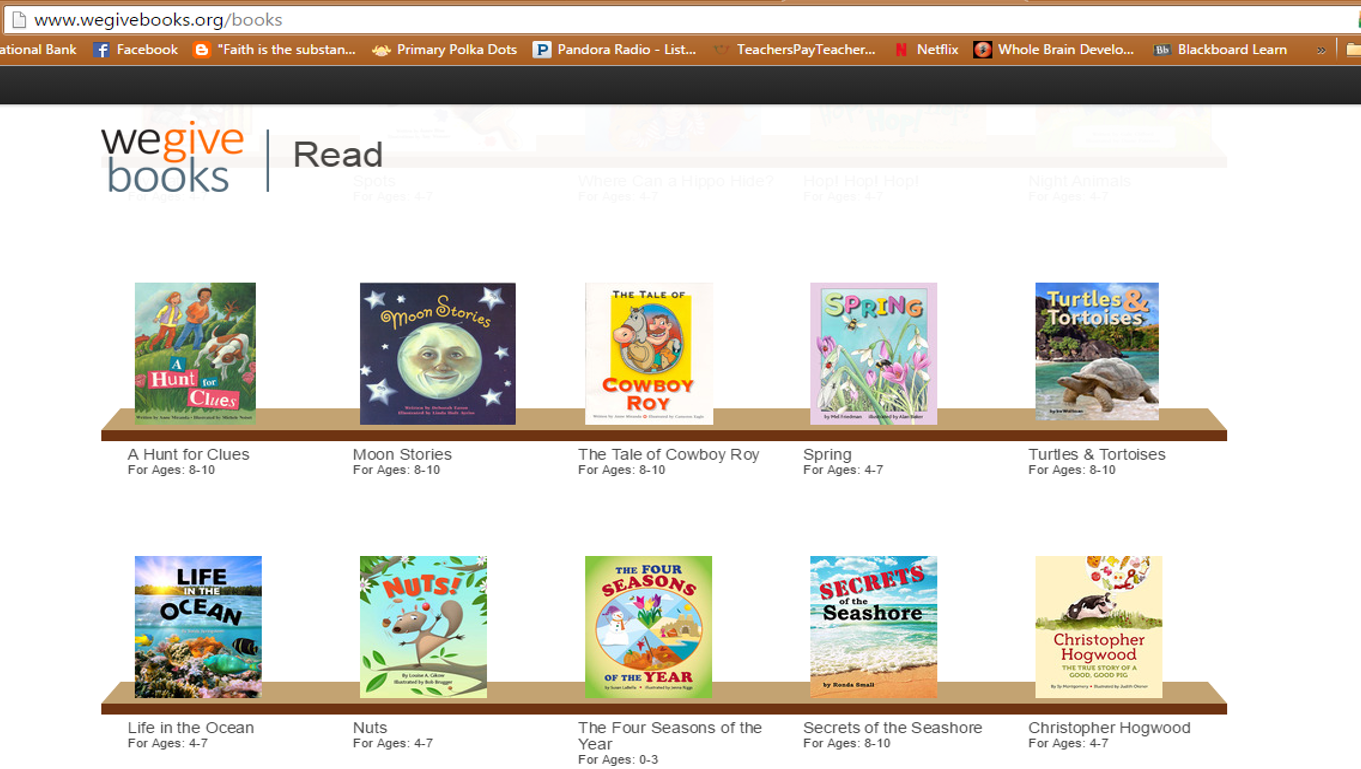Screen dimensions: 1361x769
Task: Click the Turtles & Tortoises title link
Action: [x=1097, y=454]
